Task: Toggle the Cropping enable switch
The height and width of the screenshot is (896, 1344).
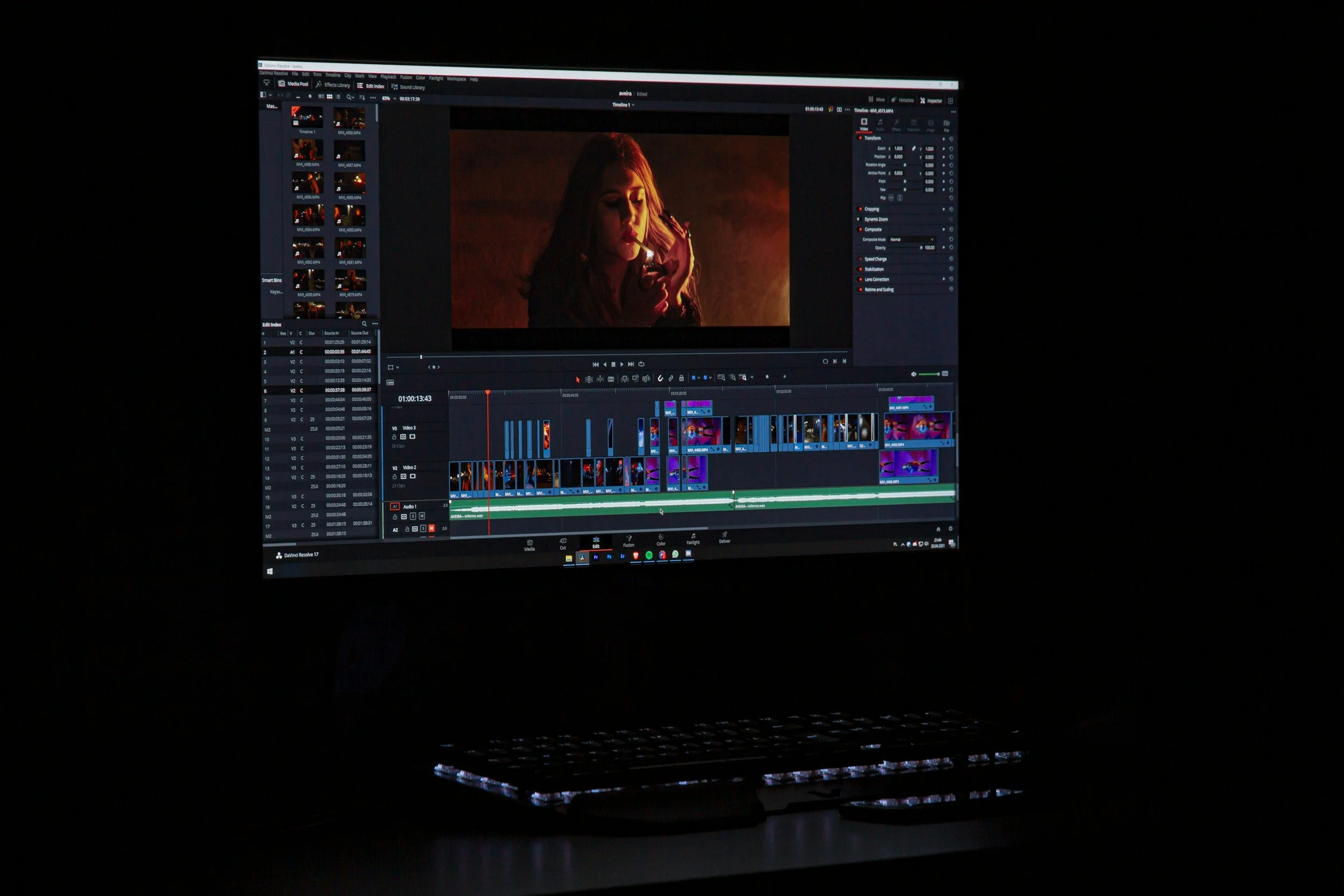Action: tap(860, 209)
